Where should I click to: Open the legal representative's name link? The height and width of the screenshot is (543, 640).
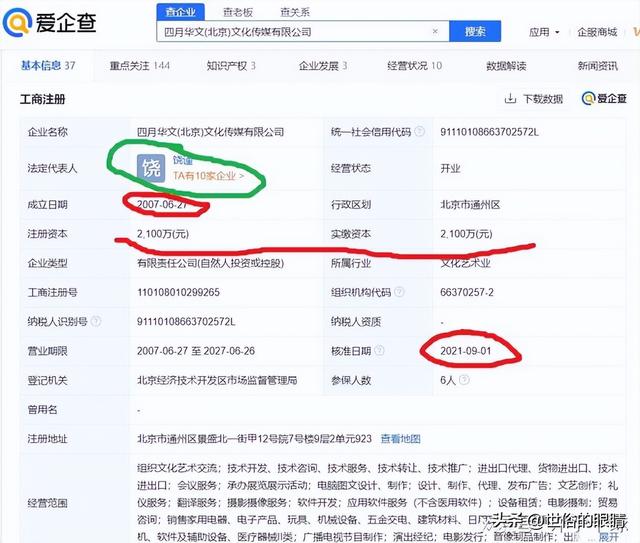pyautogui.click(x=182, y=160)
